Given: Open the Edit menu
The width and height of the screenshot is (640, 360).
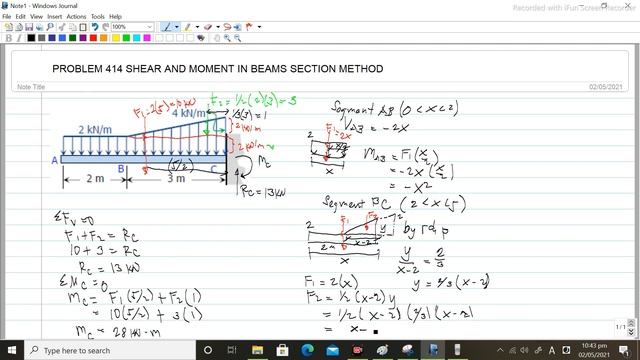Looking at the screenshot, I should click(x=20, y=16).
